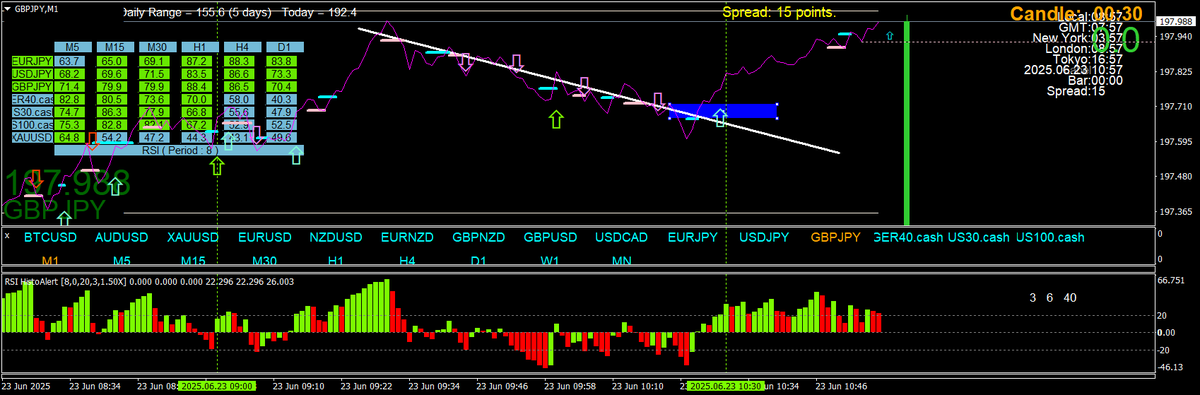
Task: Switch to H4 timeframe in switcher panel
Action: [407, 261]
